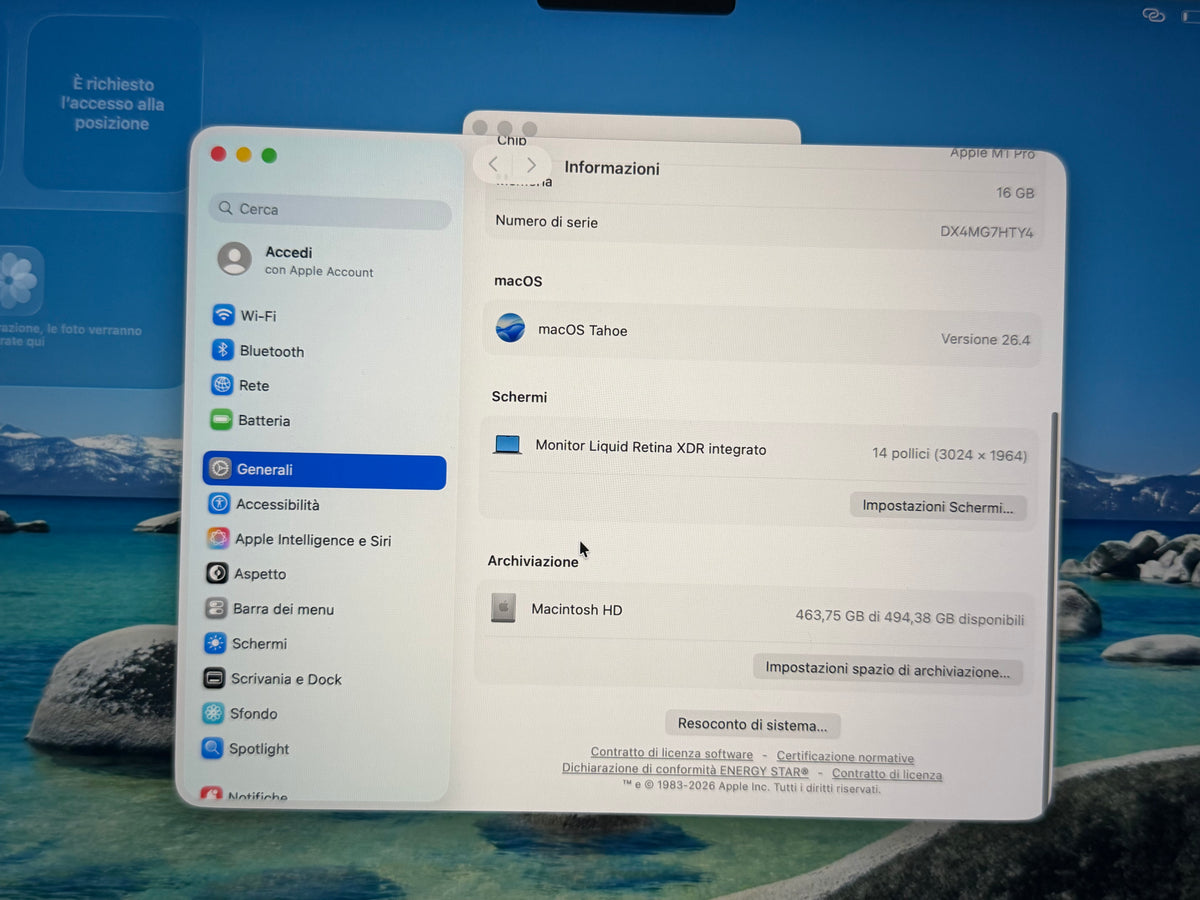This screenshot has height=900, width=1200.
Task: Select the Sfondo flower icon
Action: point(213,713)
